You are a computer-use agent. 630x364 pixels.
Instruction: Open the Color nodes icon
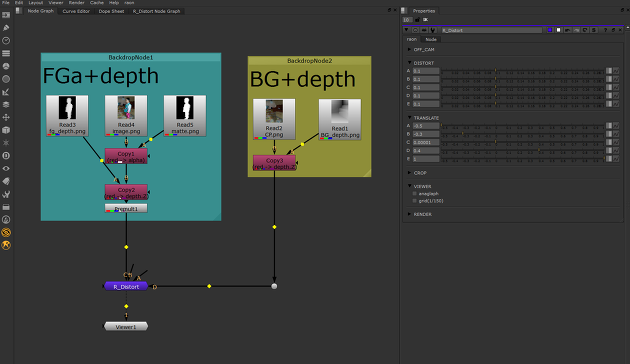[6, 66]
